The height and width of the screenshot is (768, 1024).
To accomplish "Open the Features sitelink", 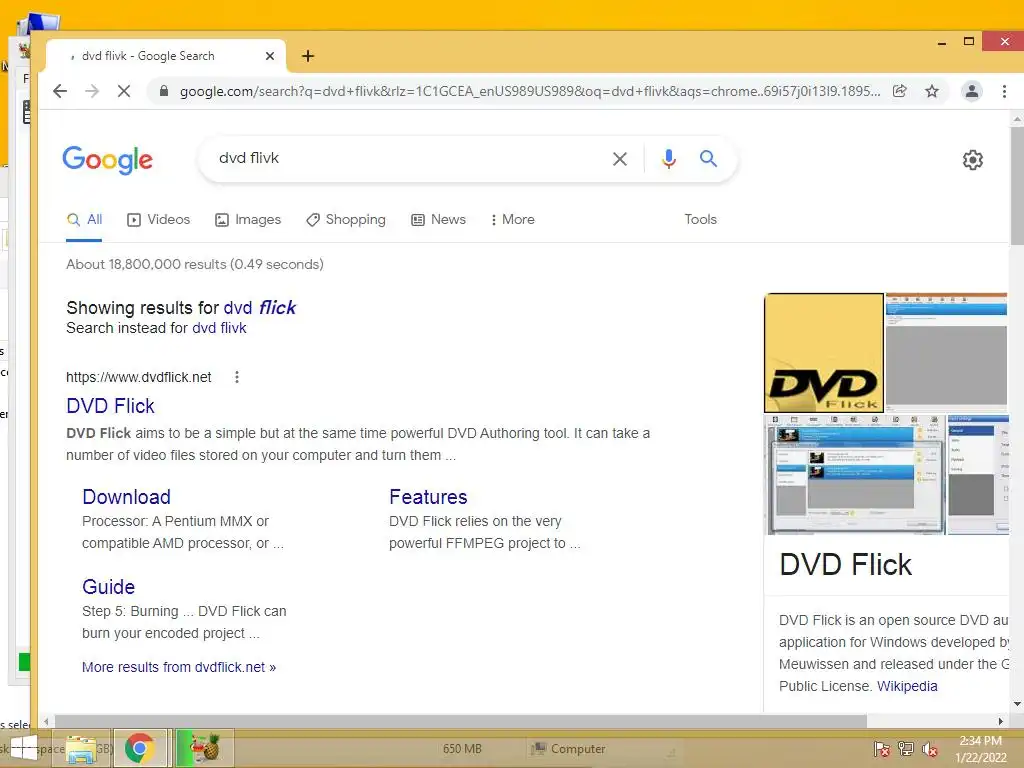I will 428,497.
